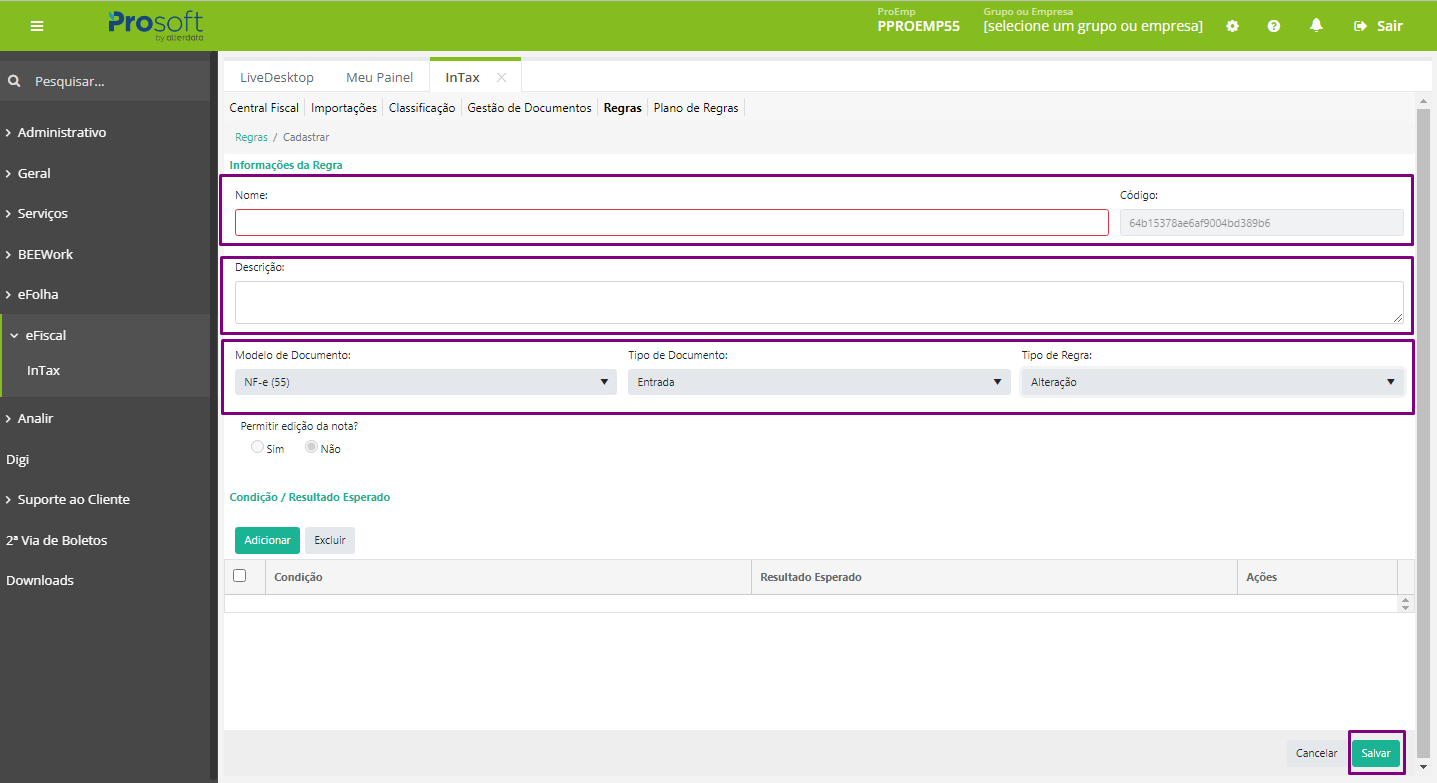The width and height of the screenshot is (1437, 783).
Task: Open the notifications bell icon
Action: click(1316, 25)
